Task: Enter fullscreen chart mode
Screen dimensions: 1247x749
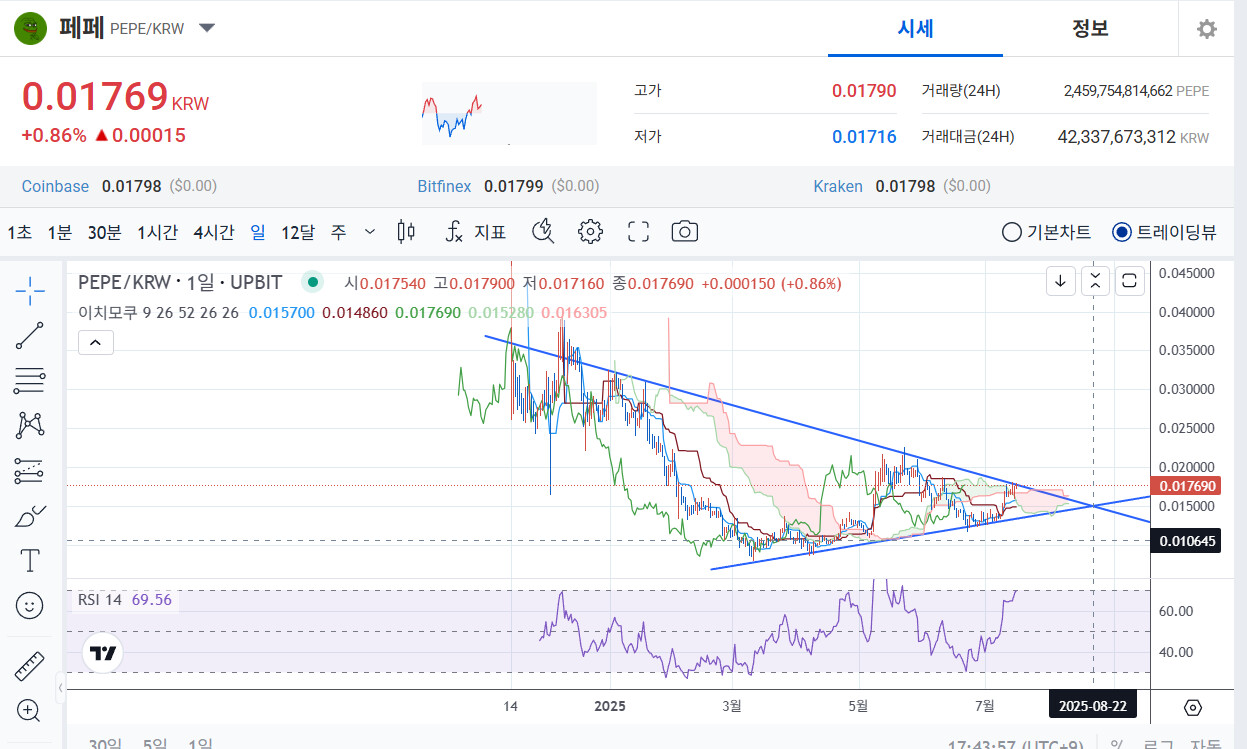Action: [x=638, y=232]
